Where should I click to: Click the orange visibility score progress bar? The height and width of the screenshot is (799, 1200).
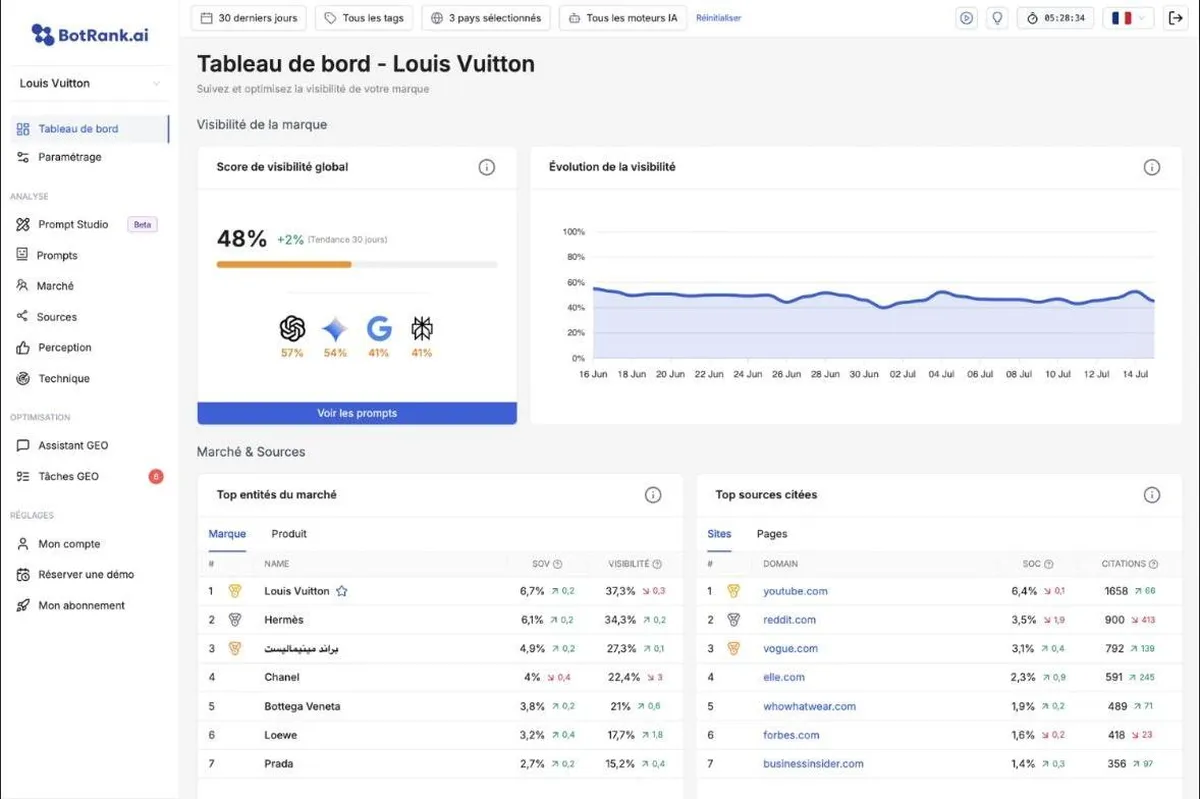pyautogui.click(x=284, y=264)
